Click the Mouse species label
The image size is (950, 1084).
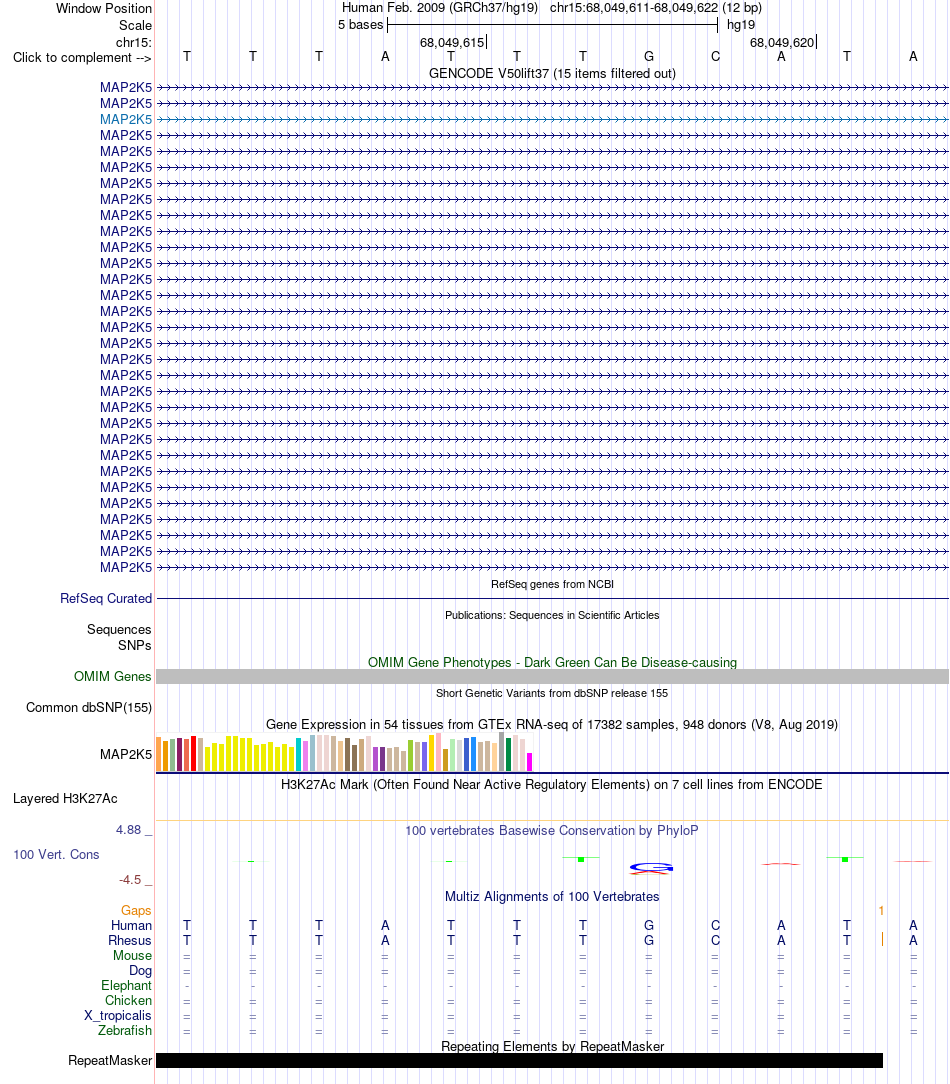click(x=133, y=956)
